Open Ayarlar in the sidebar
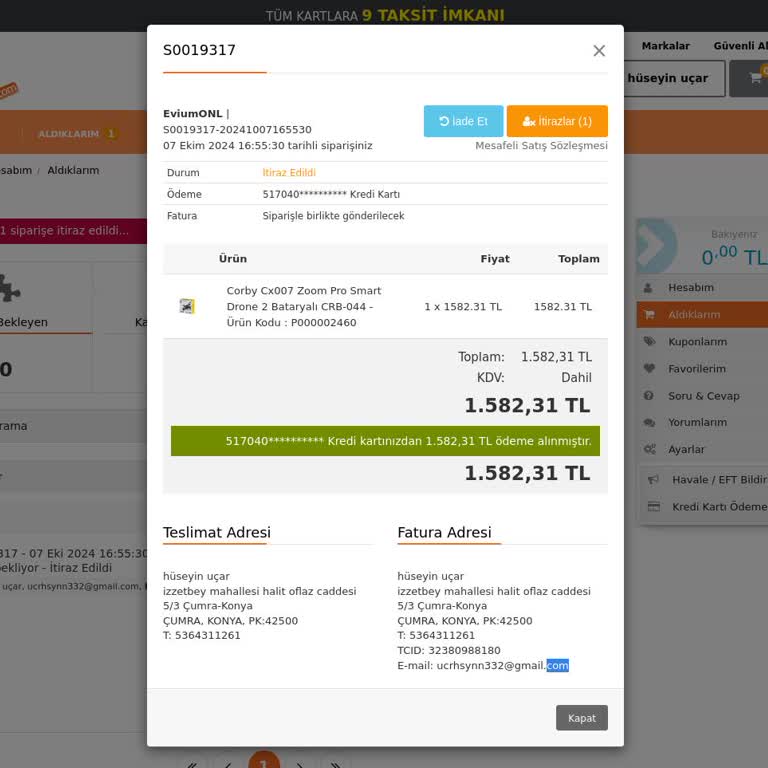The image size is (768, 768). pos(686,449)
